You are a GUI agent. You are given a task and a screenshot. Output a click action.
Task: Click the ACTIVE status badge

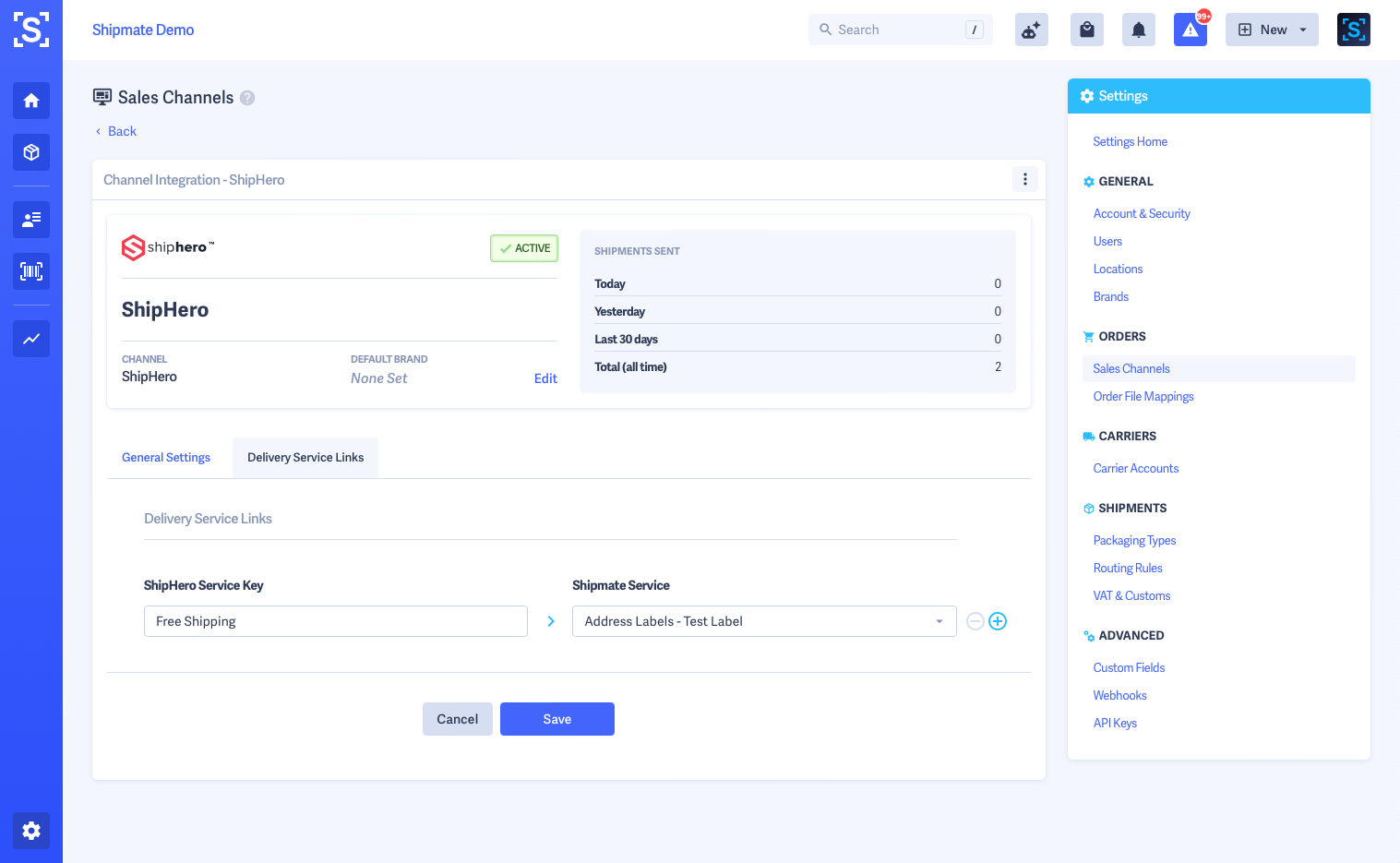click(524, 248)
